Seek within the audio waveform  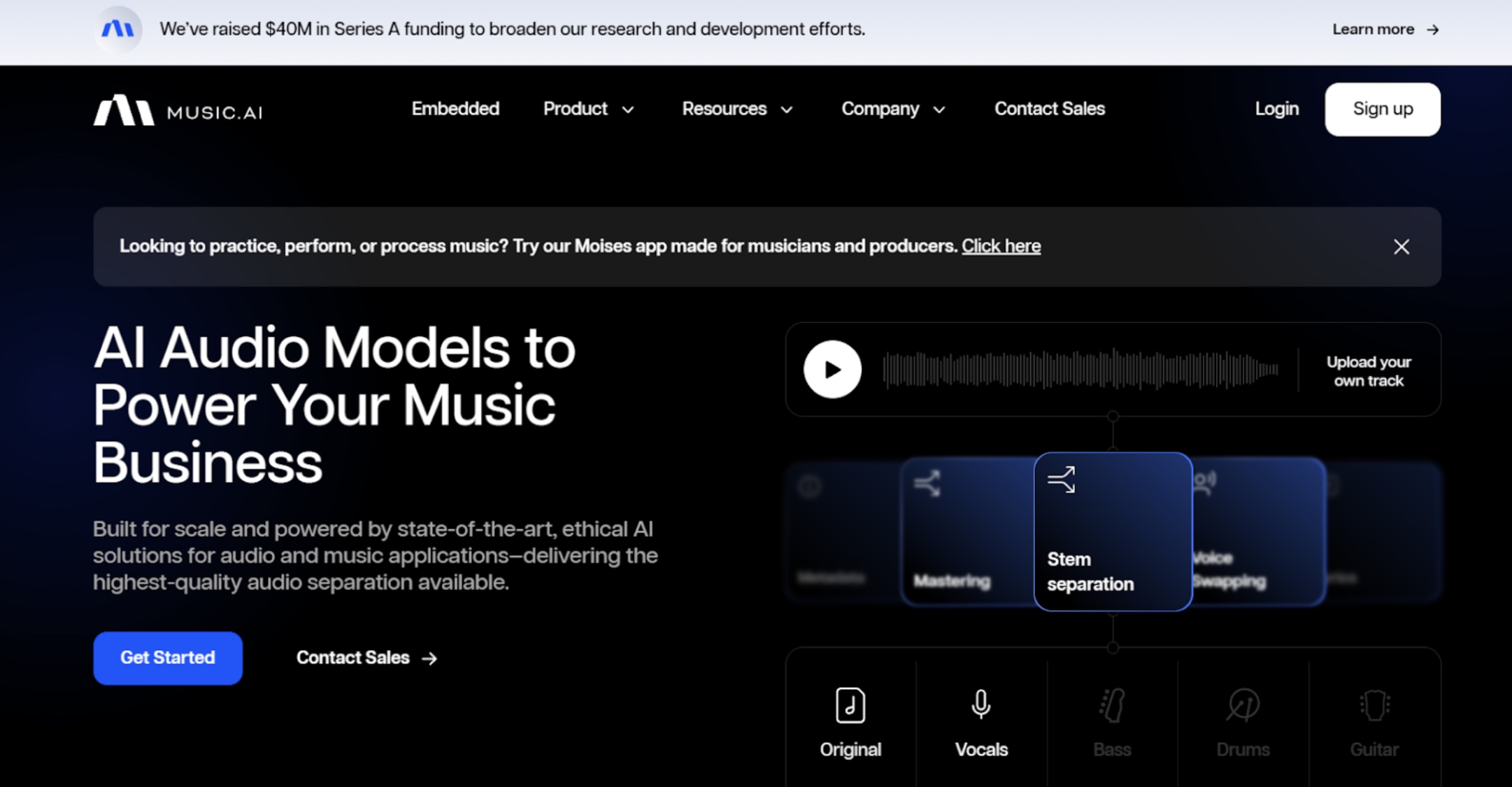[1080, 369]
